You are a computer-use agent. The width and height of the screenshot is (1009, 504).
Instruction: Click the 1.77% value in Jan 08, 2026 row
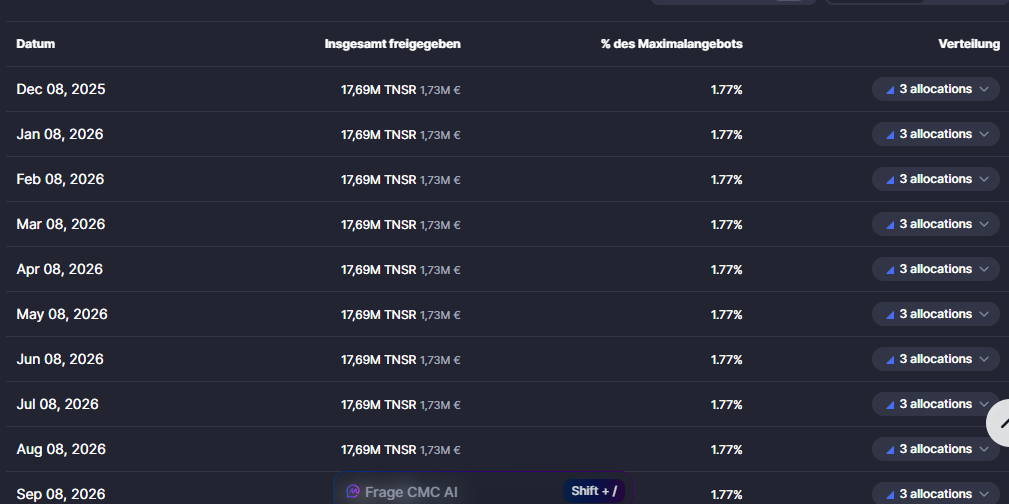pyautogui.click(x=726, y=135)
